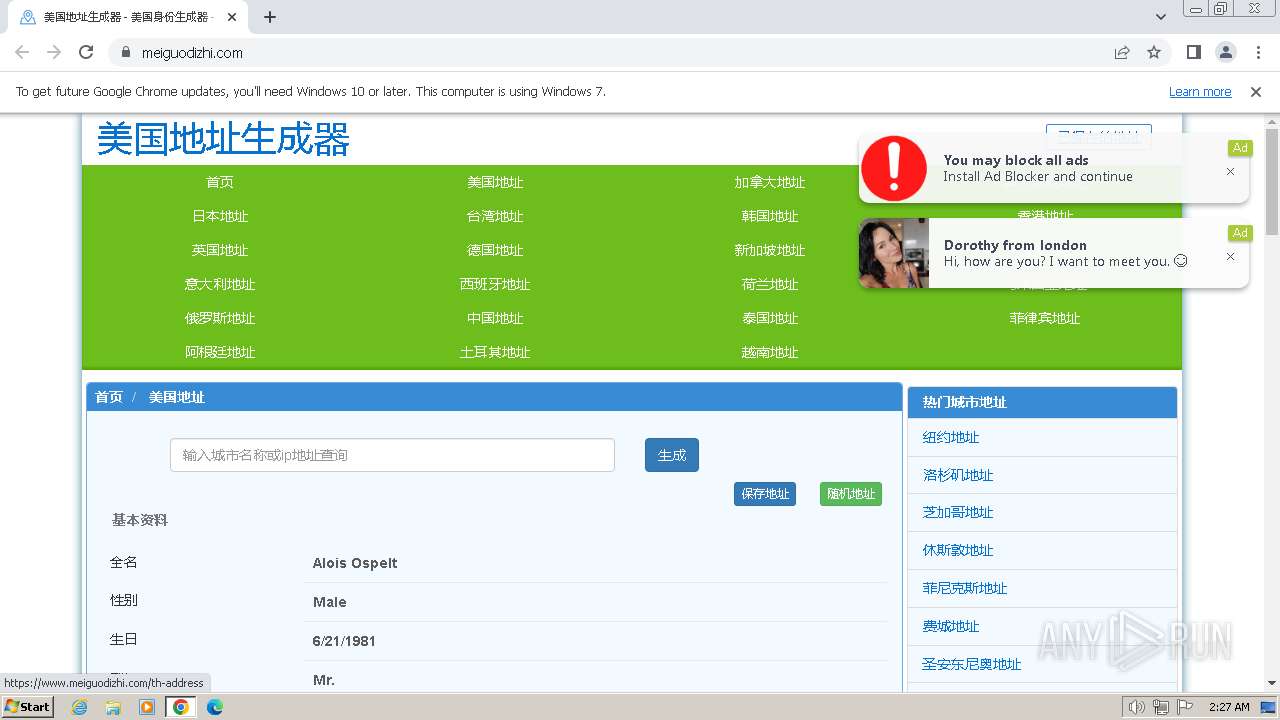Click 首页 breadcrumb link
The image size is (1280, 720).
click(109, 397)
